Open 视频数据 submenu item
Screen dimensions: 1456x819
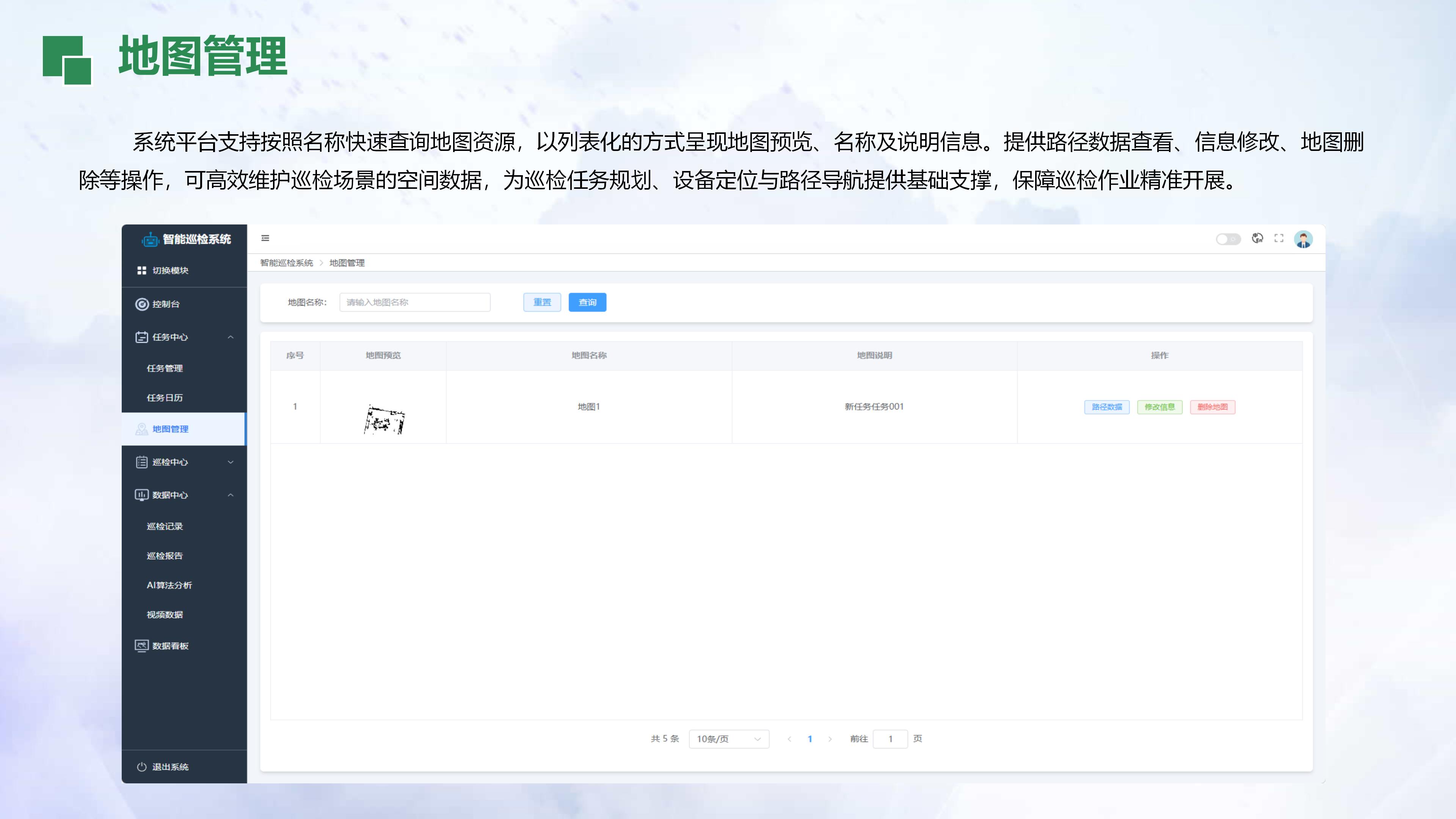184,615
